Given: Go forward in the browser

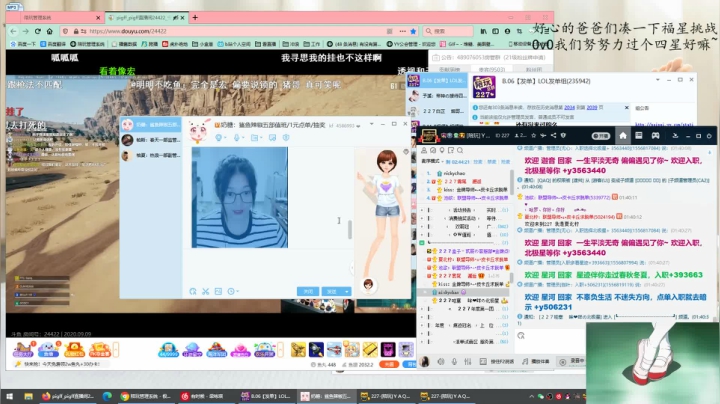Looking at the screenshot, I should click(26, 31).
